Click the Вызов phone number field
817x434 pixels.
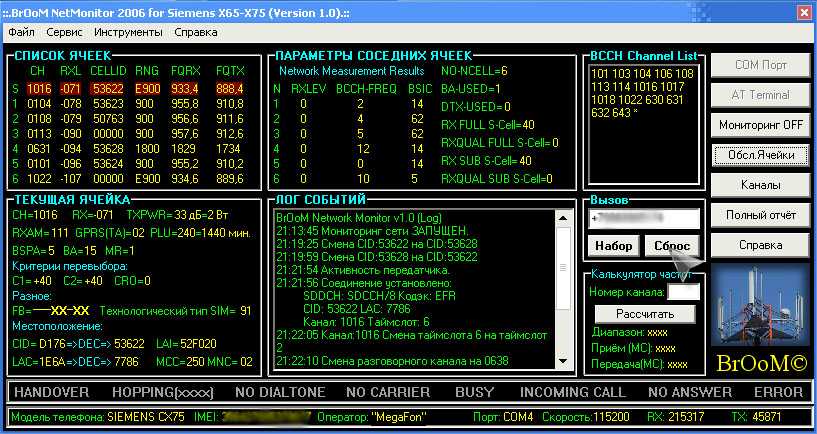click(644, 219)
